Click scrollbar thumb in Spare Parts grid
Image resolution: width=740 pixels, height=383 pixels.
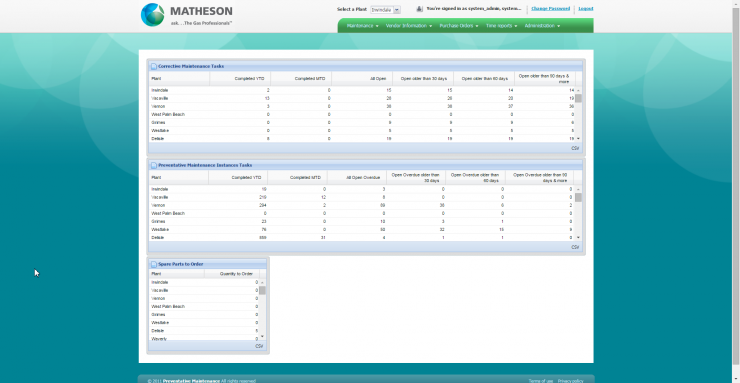click(x=262, y=290)
